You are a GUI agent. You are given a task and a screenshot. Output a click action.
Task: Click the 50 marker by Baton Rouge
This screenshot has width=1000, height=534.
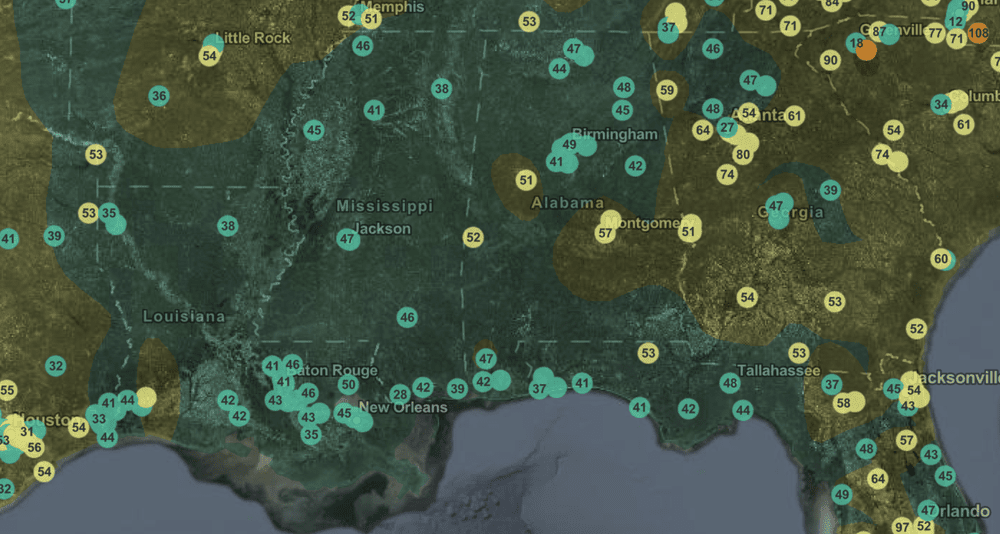[x=348, y=385]
